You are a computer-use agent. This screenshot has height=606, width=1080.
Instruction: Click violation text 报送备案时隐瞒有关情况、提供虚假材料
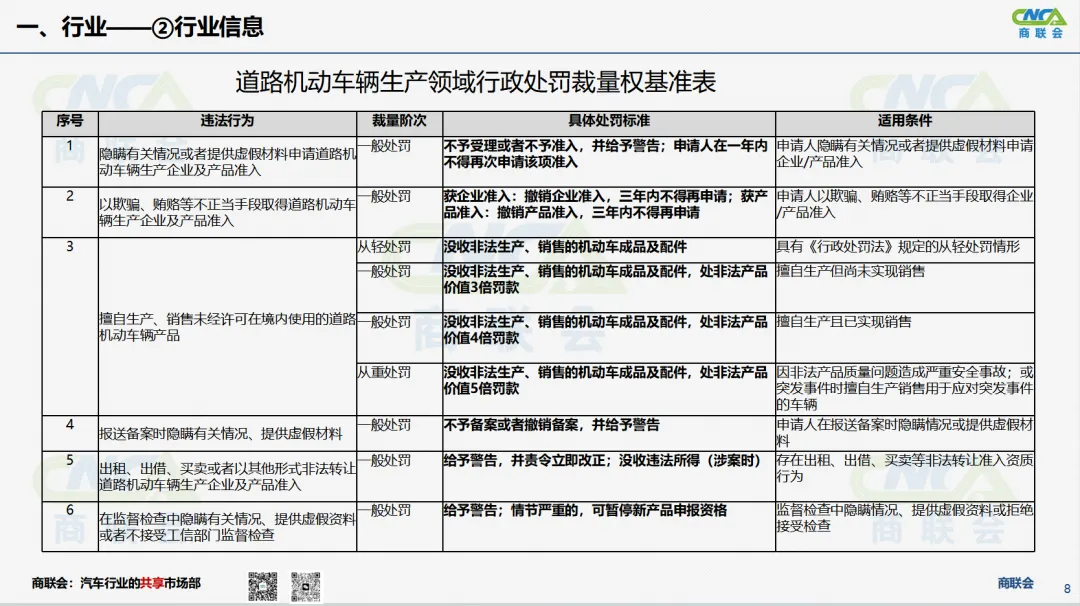(220, 434)
